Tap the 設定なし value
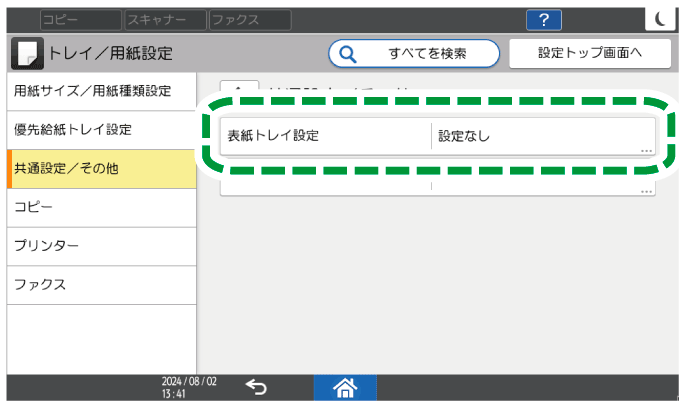Image resolution: width=683 pixels, height=404 pixels. click(x=464, y=136)
